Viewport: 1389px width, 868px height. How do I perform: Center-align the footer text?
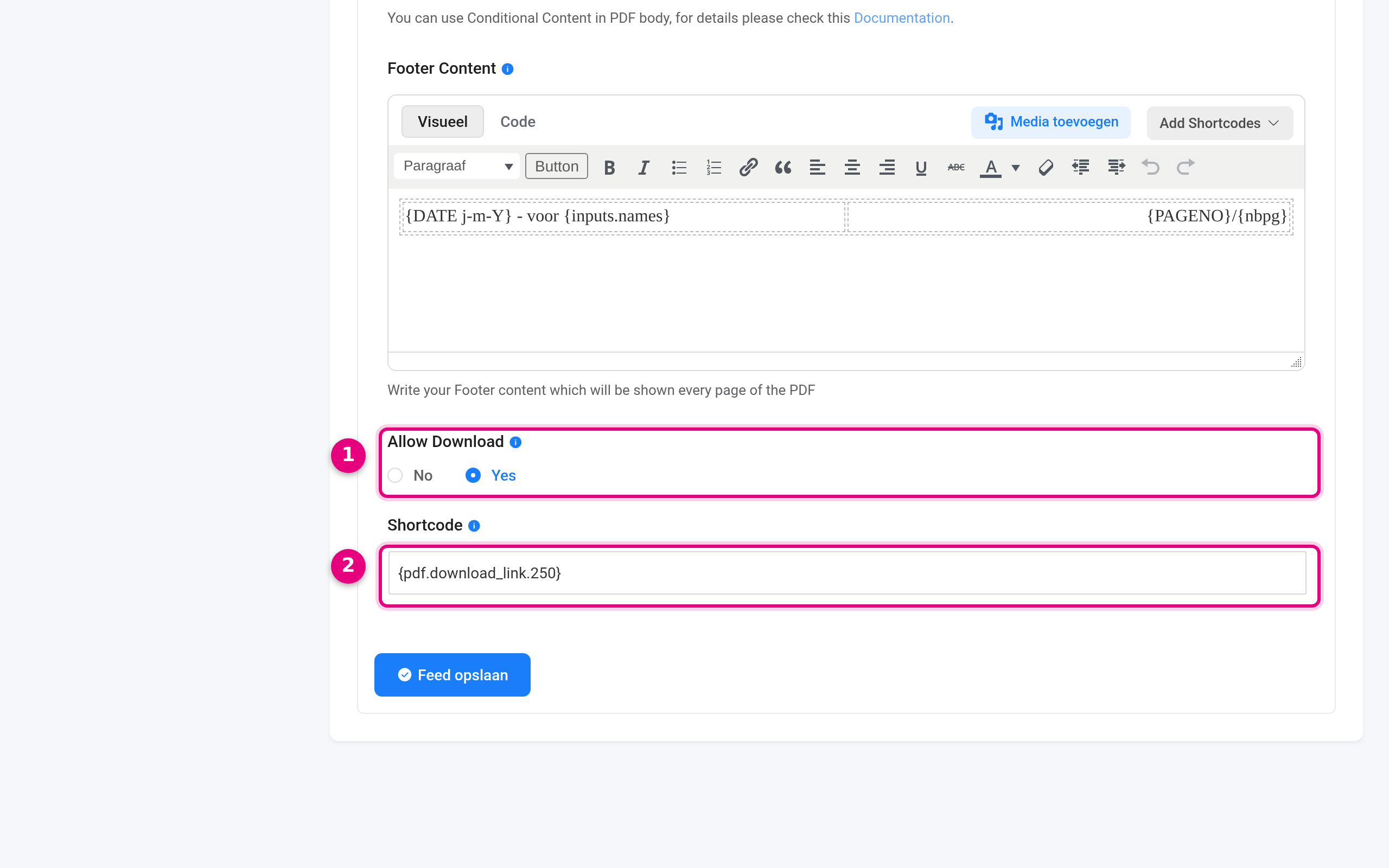click(x=852, y=167)
